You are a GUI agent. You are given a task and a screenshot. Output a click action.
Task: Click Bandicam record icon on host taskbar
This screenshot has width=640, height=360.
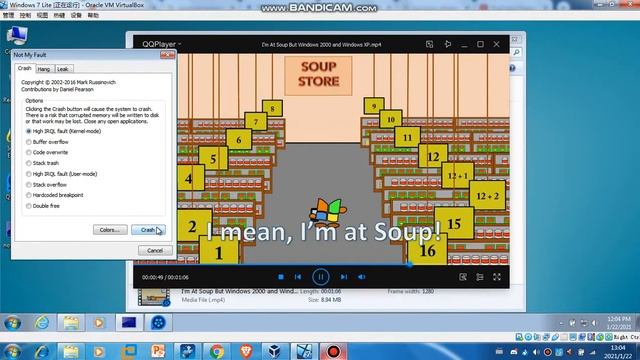333,351
